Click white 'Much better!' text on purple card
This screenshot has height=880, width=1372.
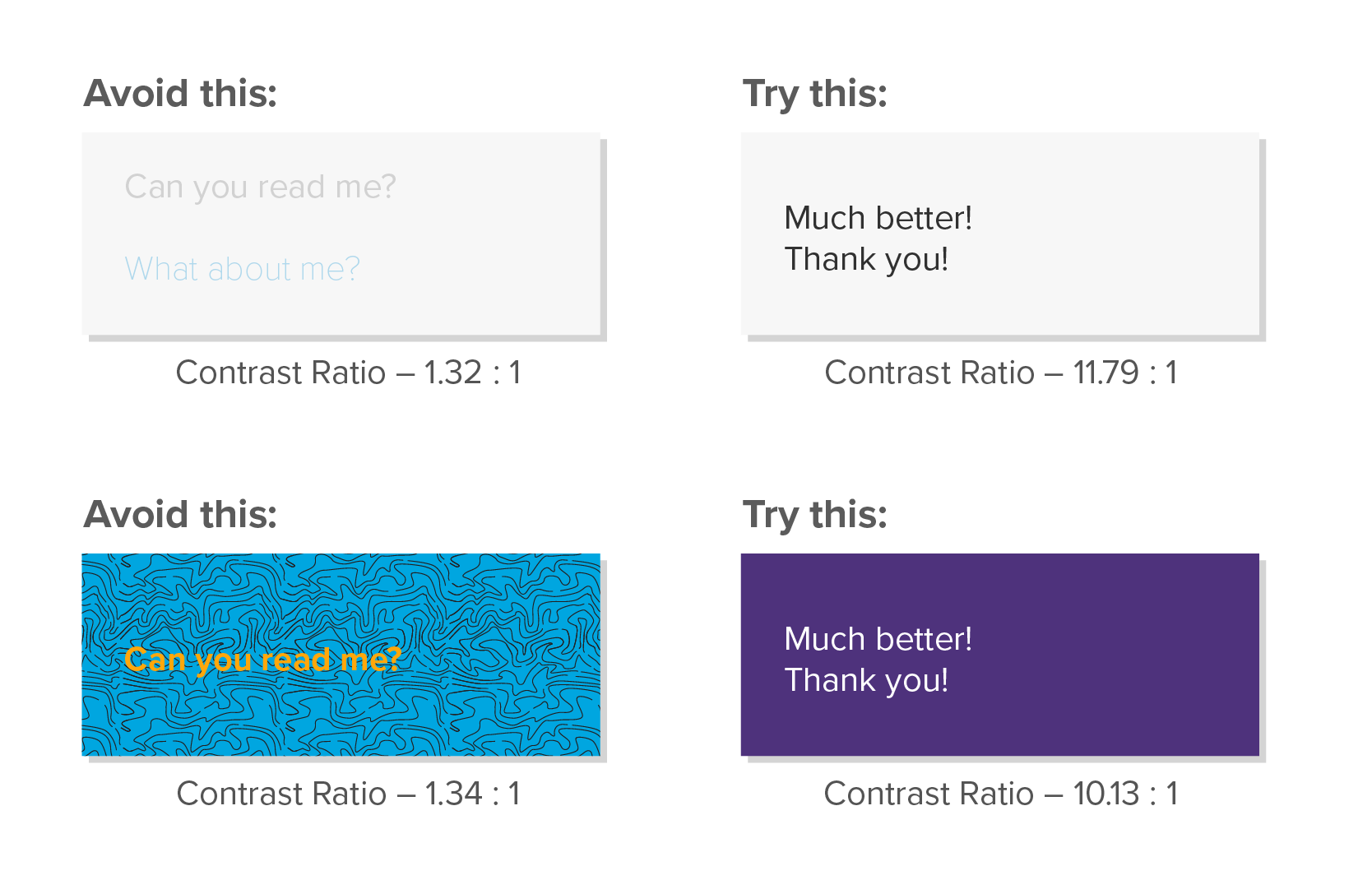[878, 639]
